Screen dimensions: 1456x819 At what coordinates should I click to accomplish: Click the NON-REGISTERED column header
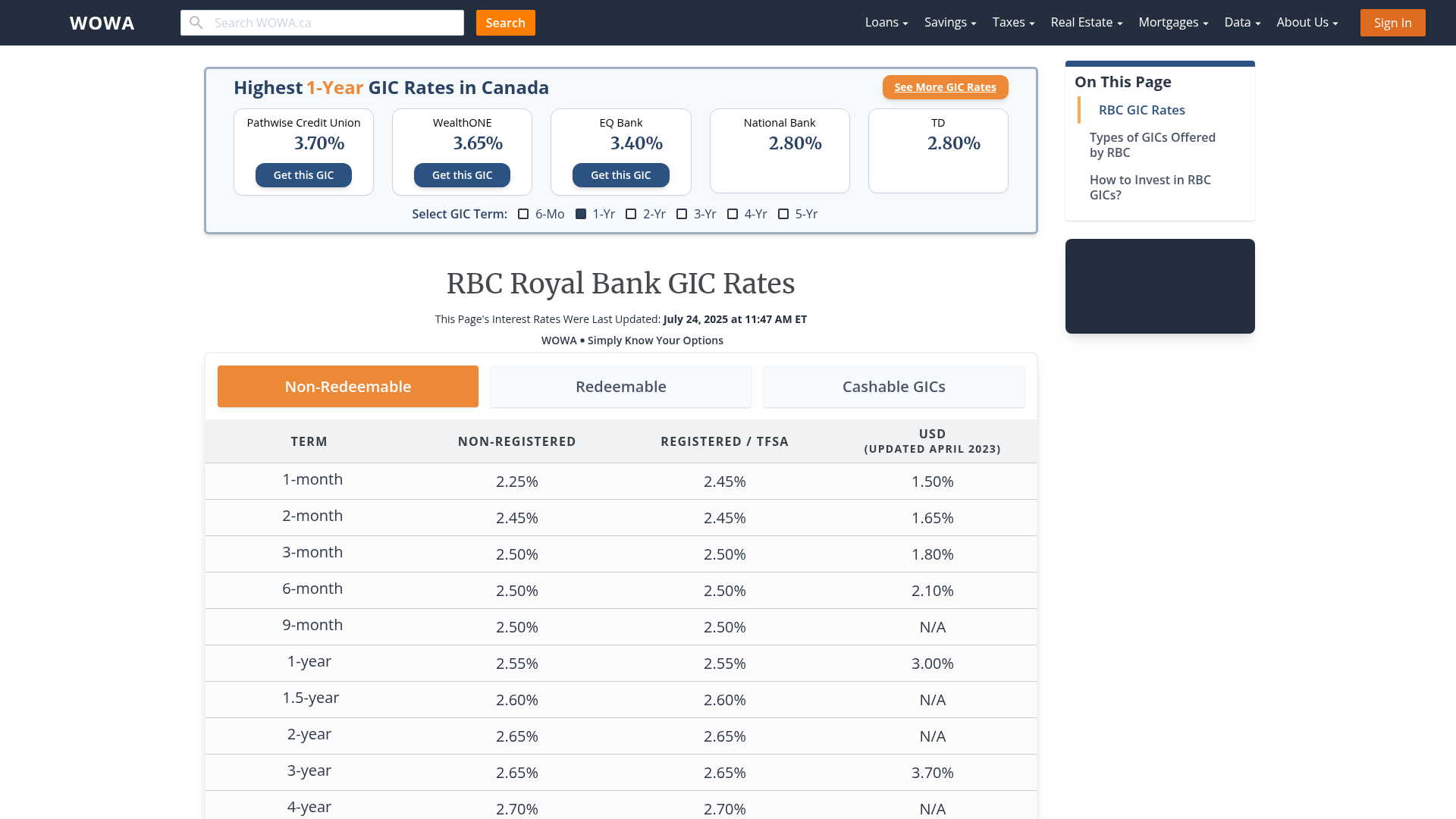pos(517,441)
